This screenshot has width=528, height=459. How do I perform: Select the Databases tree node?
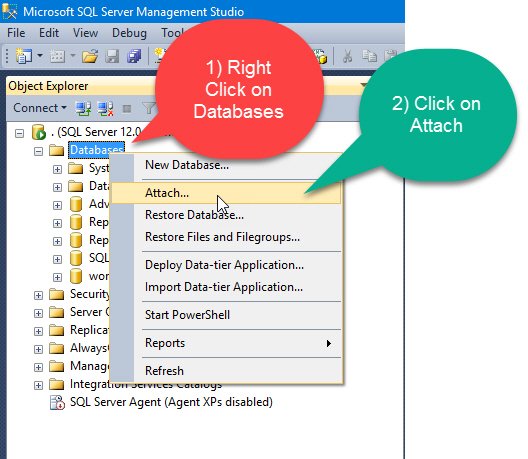pos(96,150)
